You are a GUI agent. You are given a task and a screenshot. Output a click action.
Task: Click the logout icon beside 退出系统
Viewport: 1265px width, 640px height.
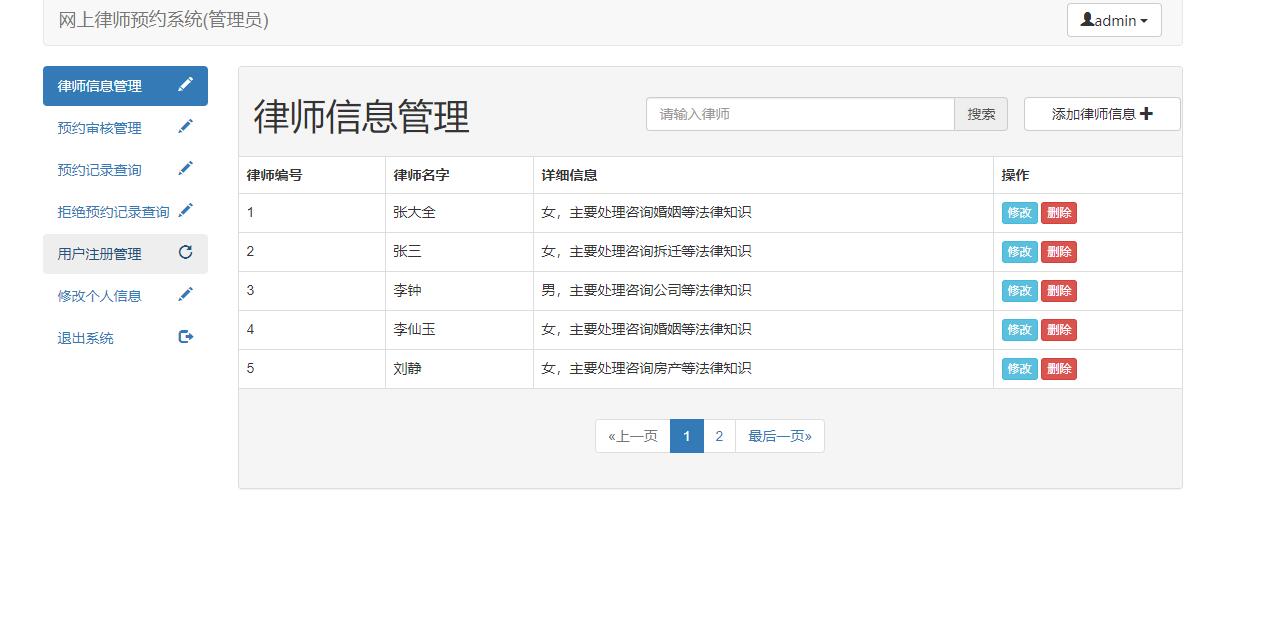point(185,337)
